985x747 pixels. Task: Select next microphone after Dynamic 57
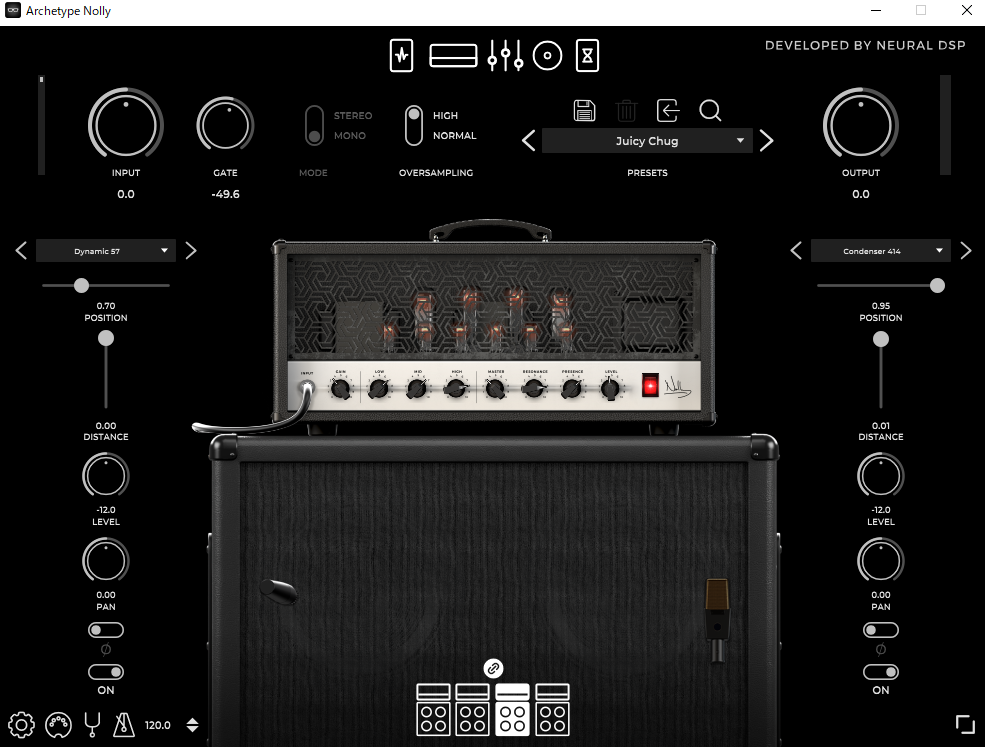191,251
